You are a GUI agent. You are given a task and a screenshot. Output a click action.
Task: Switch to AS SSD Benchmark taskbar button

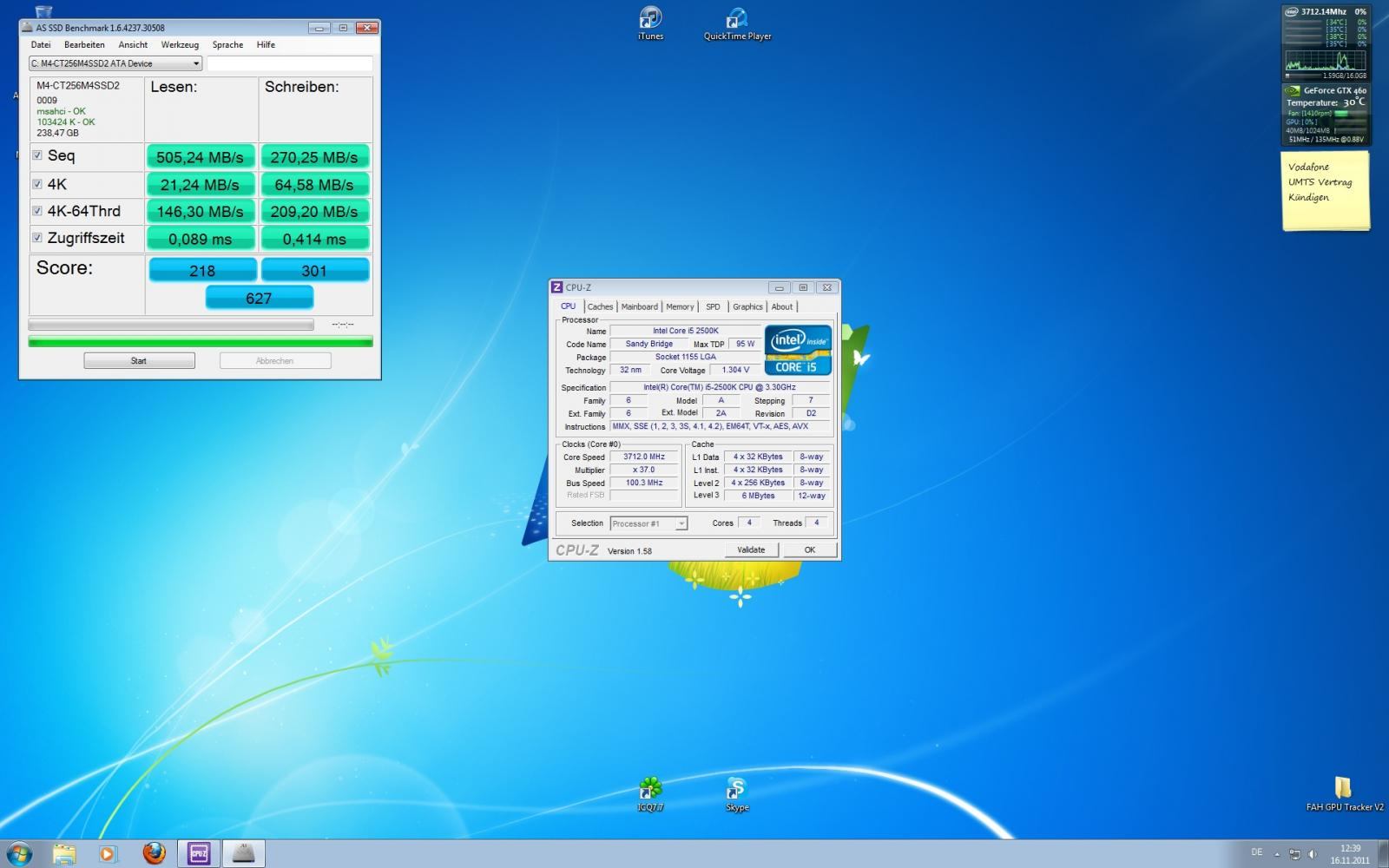[x=244, y=853]
